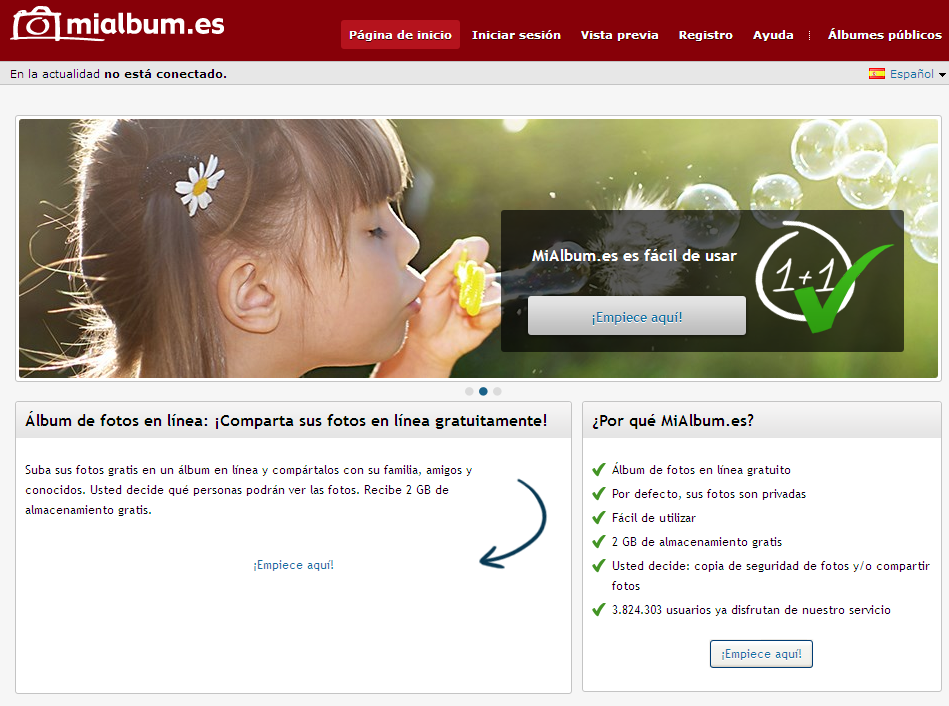Screen dimensions: 949x706
Task: Click the girl blowing bubbles banner image
Action: (x=260, y=248)
